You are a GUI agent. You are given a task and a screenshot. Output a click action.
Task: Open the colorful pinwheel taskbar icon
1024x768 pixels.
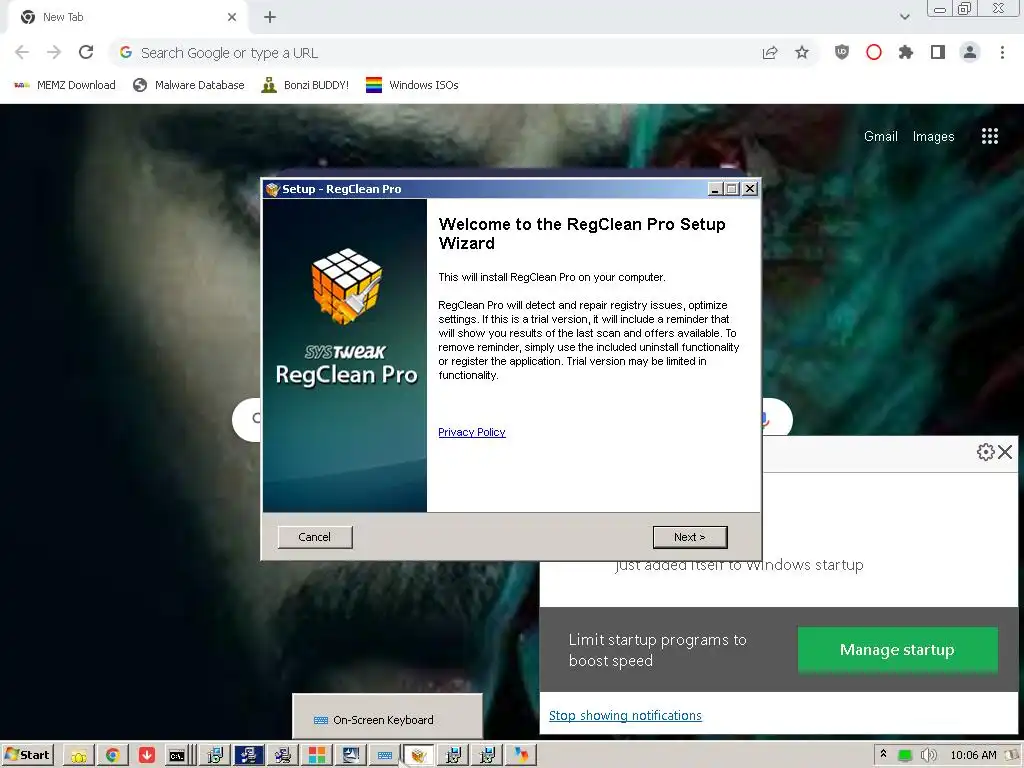(520, 756)
